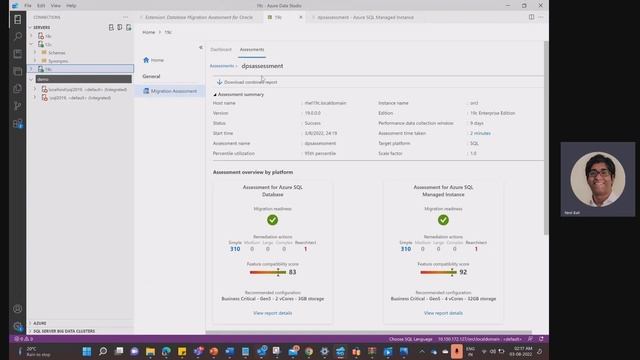Click Choose SQL Language in the status bar

tap(411, 339)
